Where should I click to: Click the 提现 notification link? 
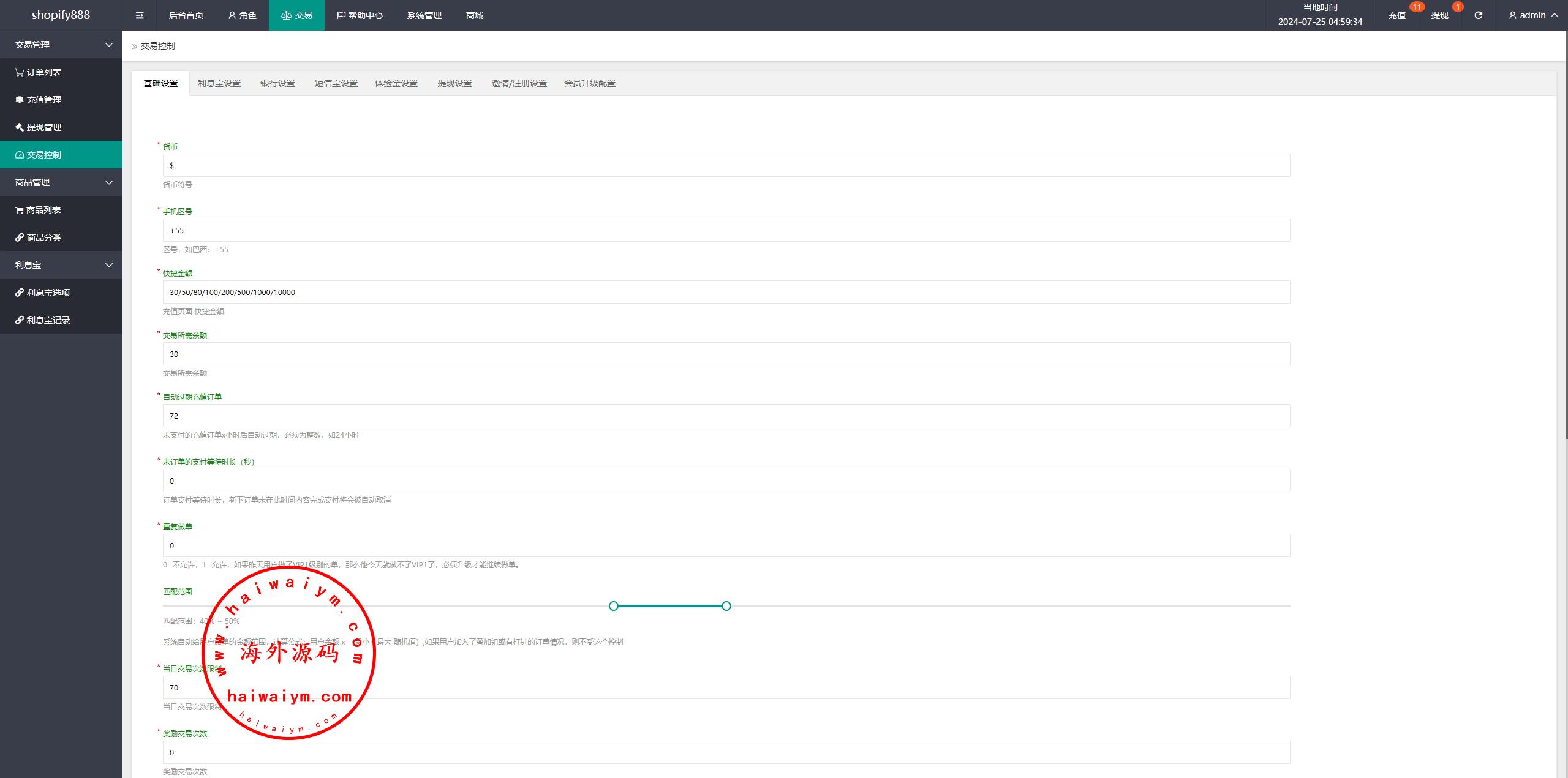pos(1439,15)
